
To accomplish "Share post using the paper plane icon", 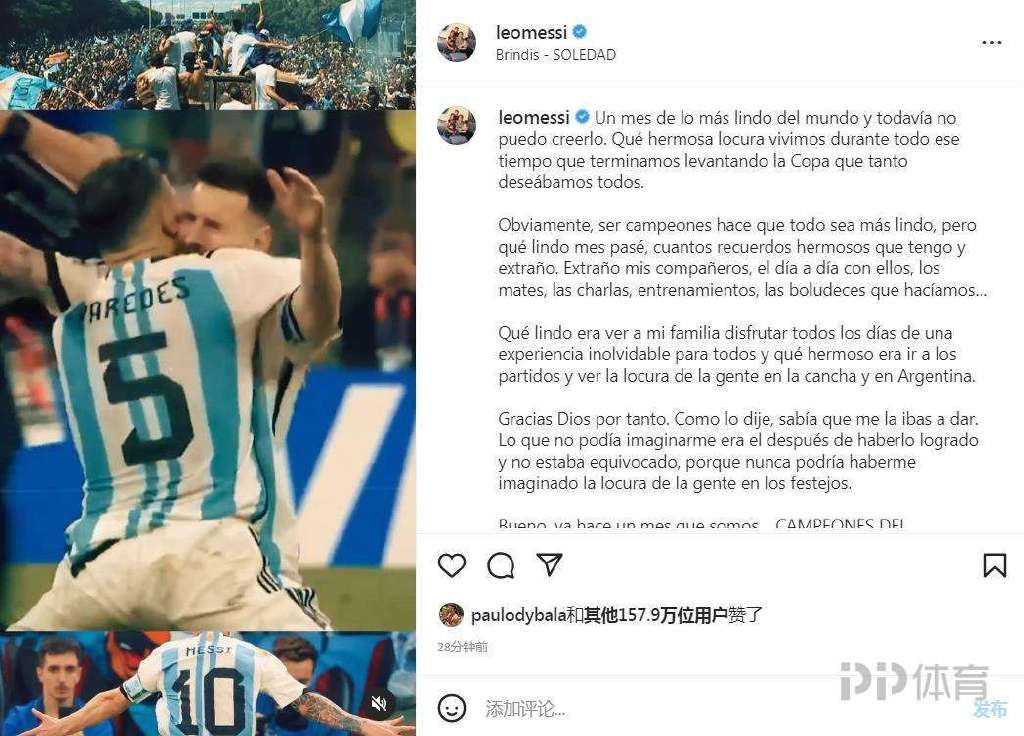I will [549, 564].
